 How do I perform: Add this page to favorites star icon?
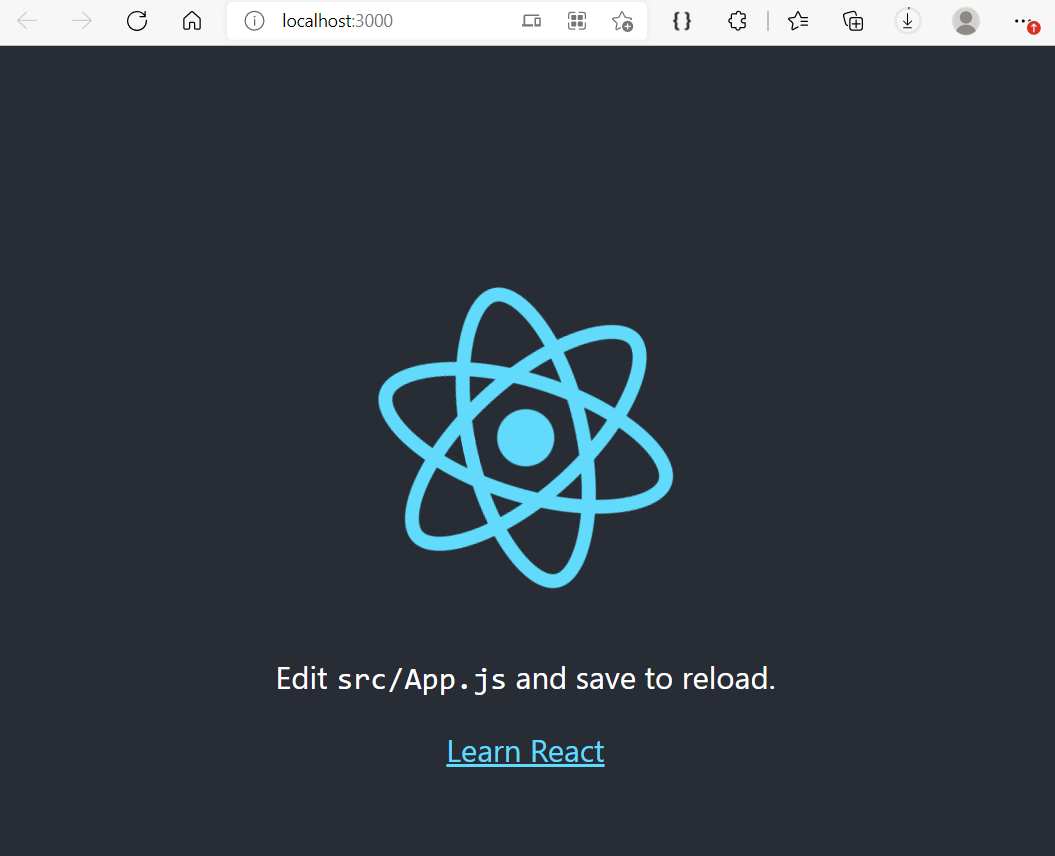pos(622,21)
